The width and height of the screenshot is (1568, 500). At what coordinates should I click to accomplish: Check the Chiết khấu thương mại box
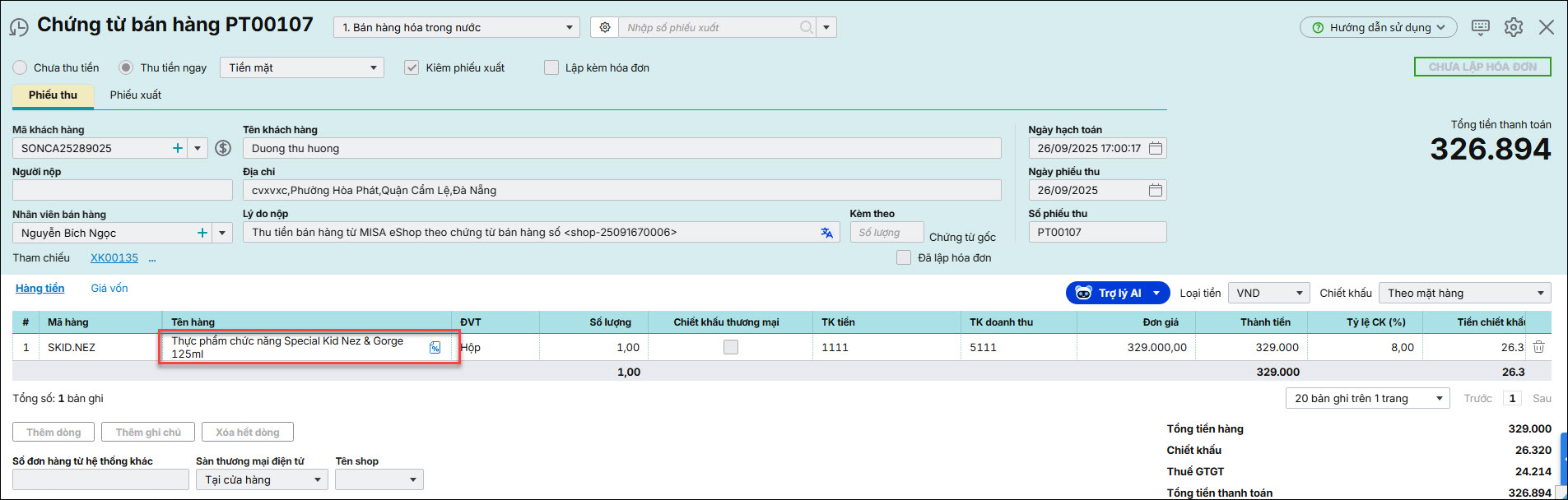(x=730, y=347)
